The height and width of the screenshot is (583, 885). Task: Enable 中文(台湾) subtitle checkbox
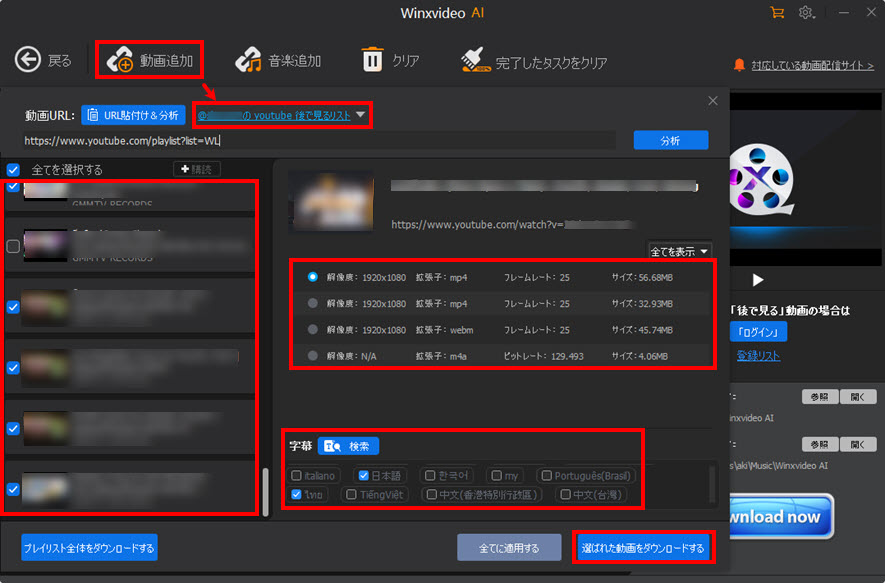click(565, 494)
